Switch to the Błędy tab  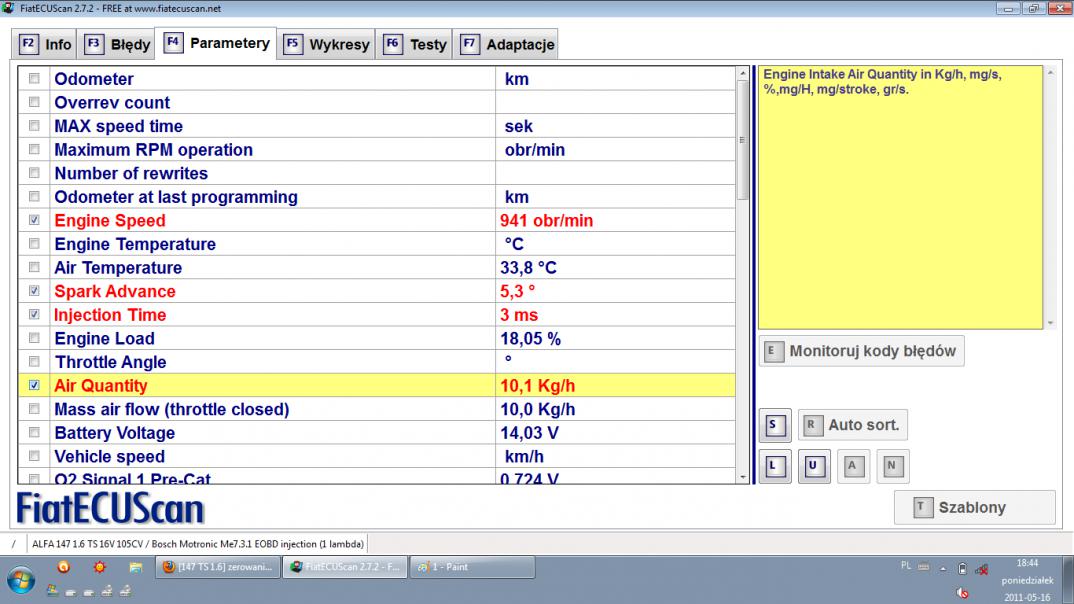(x=118, y=44)
